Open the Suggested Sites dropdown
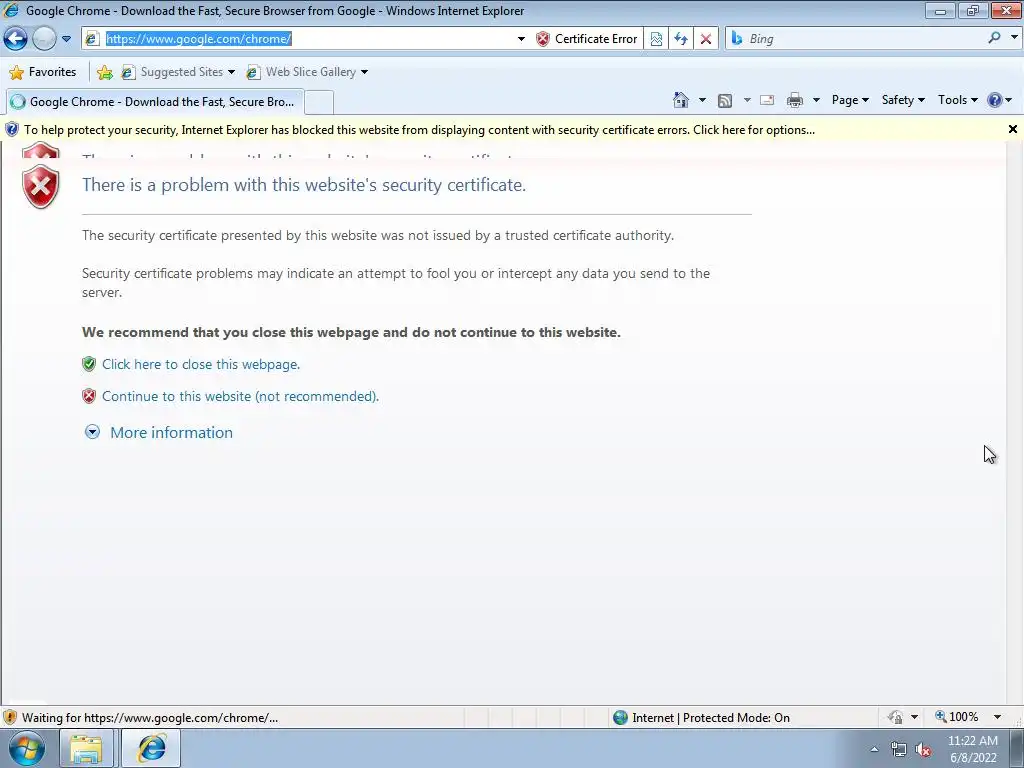The image size is (1024, 768). [178, 72]
